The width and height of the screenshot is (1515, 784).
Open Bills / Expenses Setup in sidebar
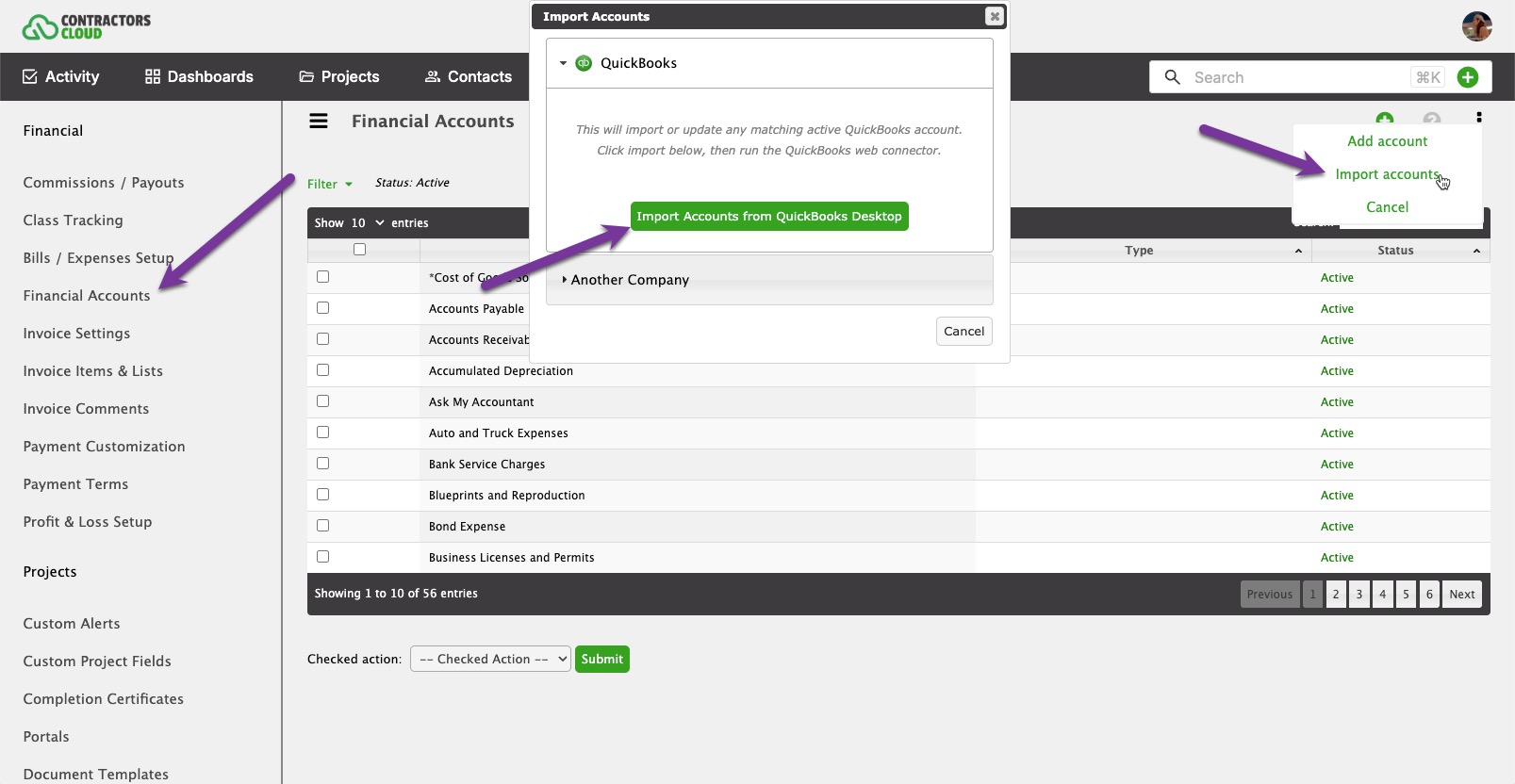pyautogui.click(x=98, y=258)
